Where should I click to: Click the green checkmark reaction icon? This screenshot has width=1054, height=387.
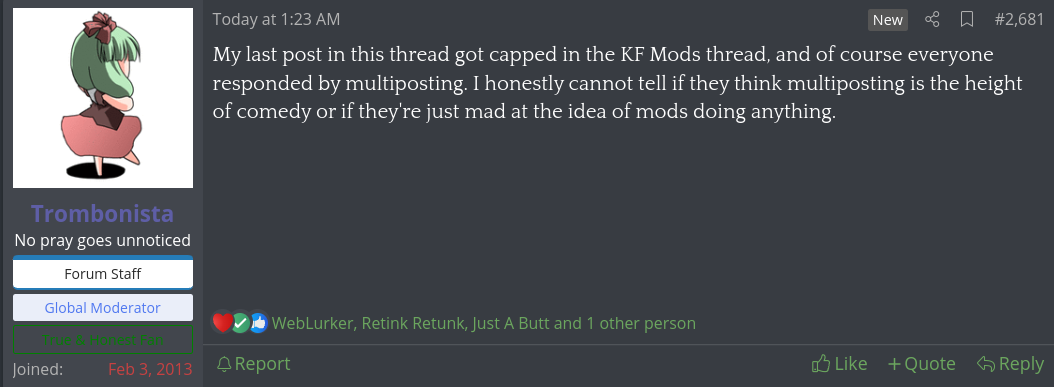click(241, 324)
